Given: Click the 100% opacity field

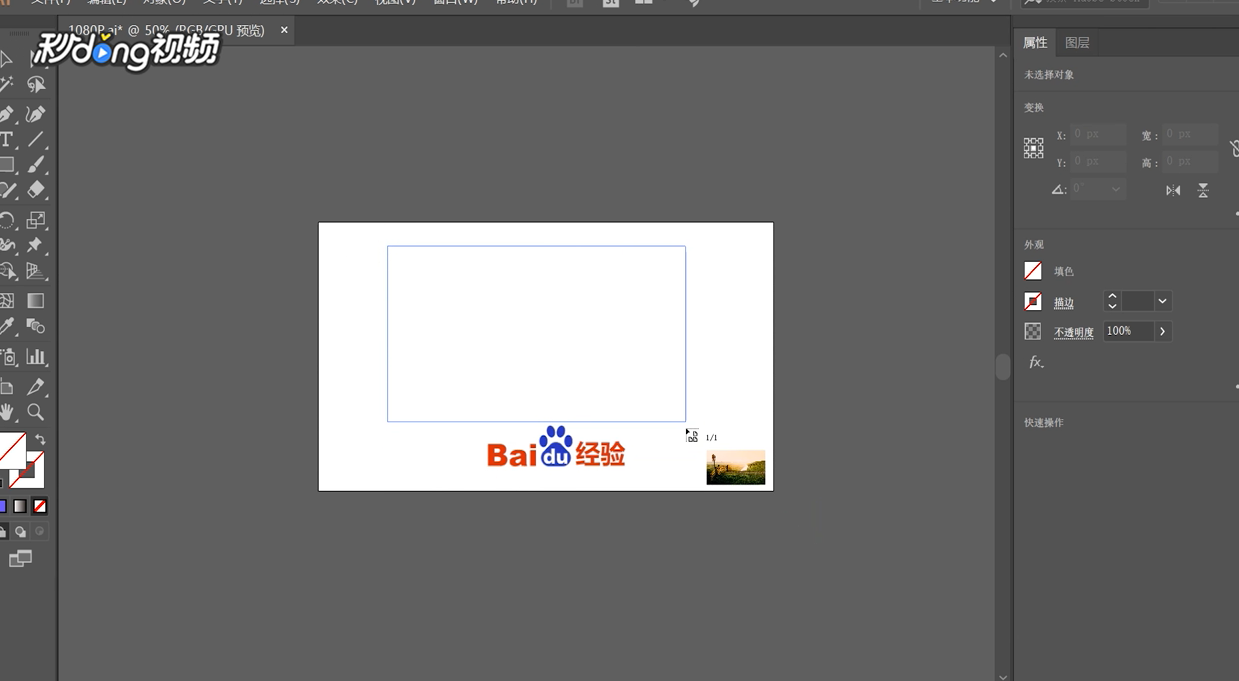Looking at the screenshot, I should click(1128, 331).
